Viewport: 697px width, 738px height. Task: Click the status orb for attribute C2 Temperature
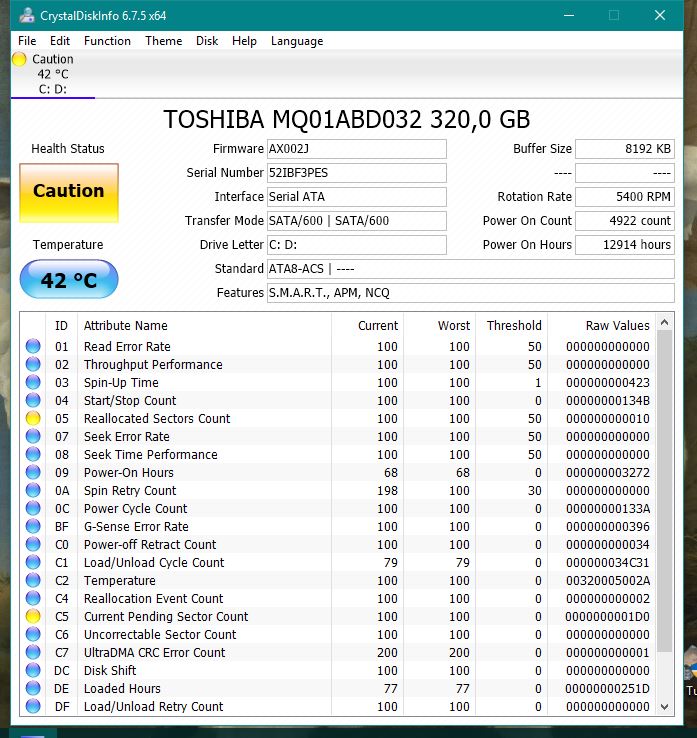point(33,580)
